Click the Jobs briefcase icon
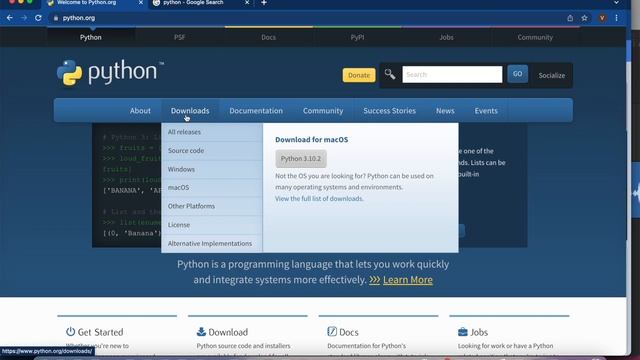This screenshot has width=640, height=360. (462, 331)
